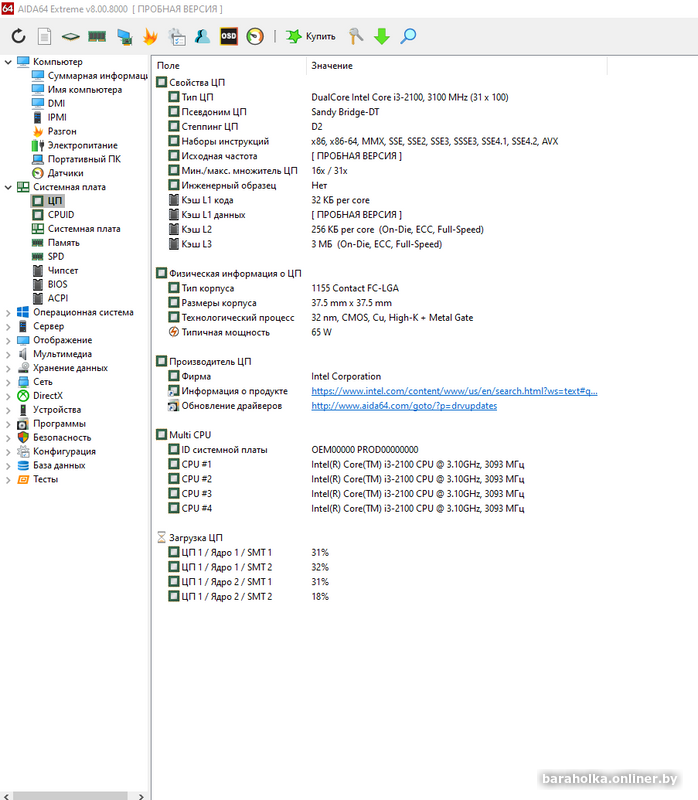Expand the Программы tree node
The width and height of the screenshot is (698, 800).
pyautogui.click(x=8, y=424)
